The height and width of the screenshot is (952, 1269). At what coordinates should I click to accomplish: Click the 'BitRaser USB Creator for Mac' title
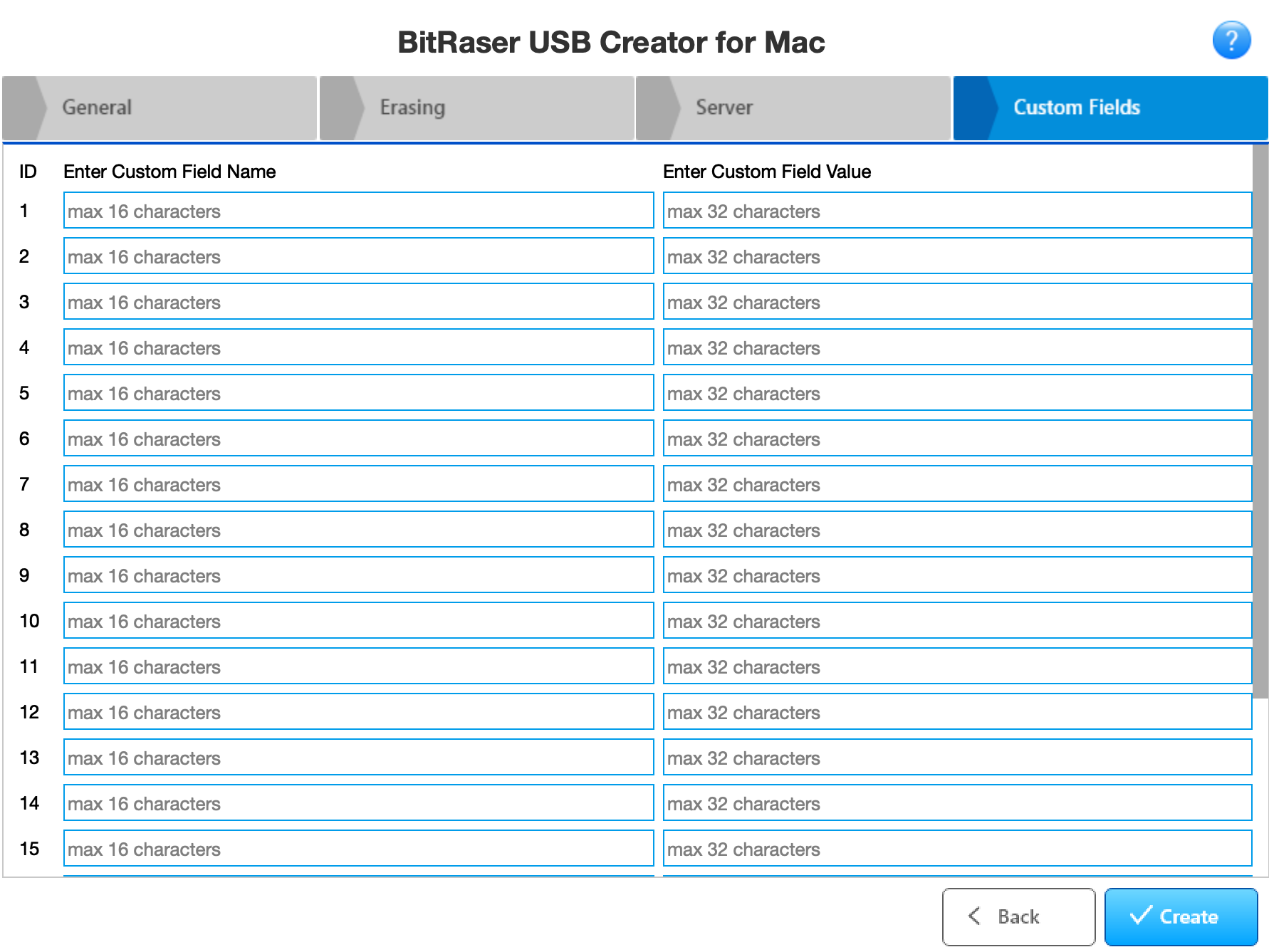point(611,42)
